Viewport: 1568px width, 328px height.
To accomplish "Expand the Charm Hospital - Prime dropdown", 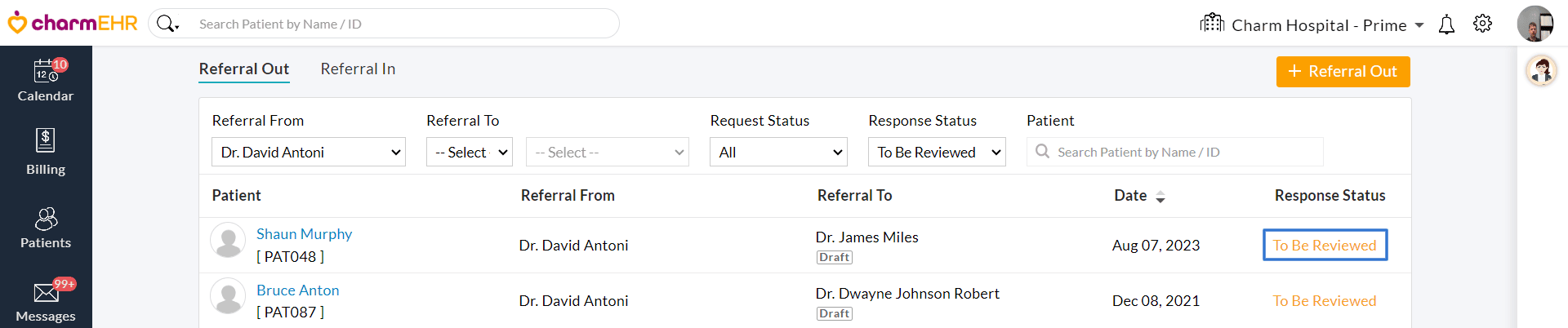I will click(x=1419, y=25).
